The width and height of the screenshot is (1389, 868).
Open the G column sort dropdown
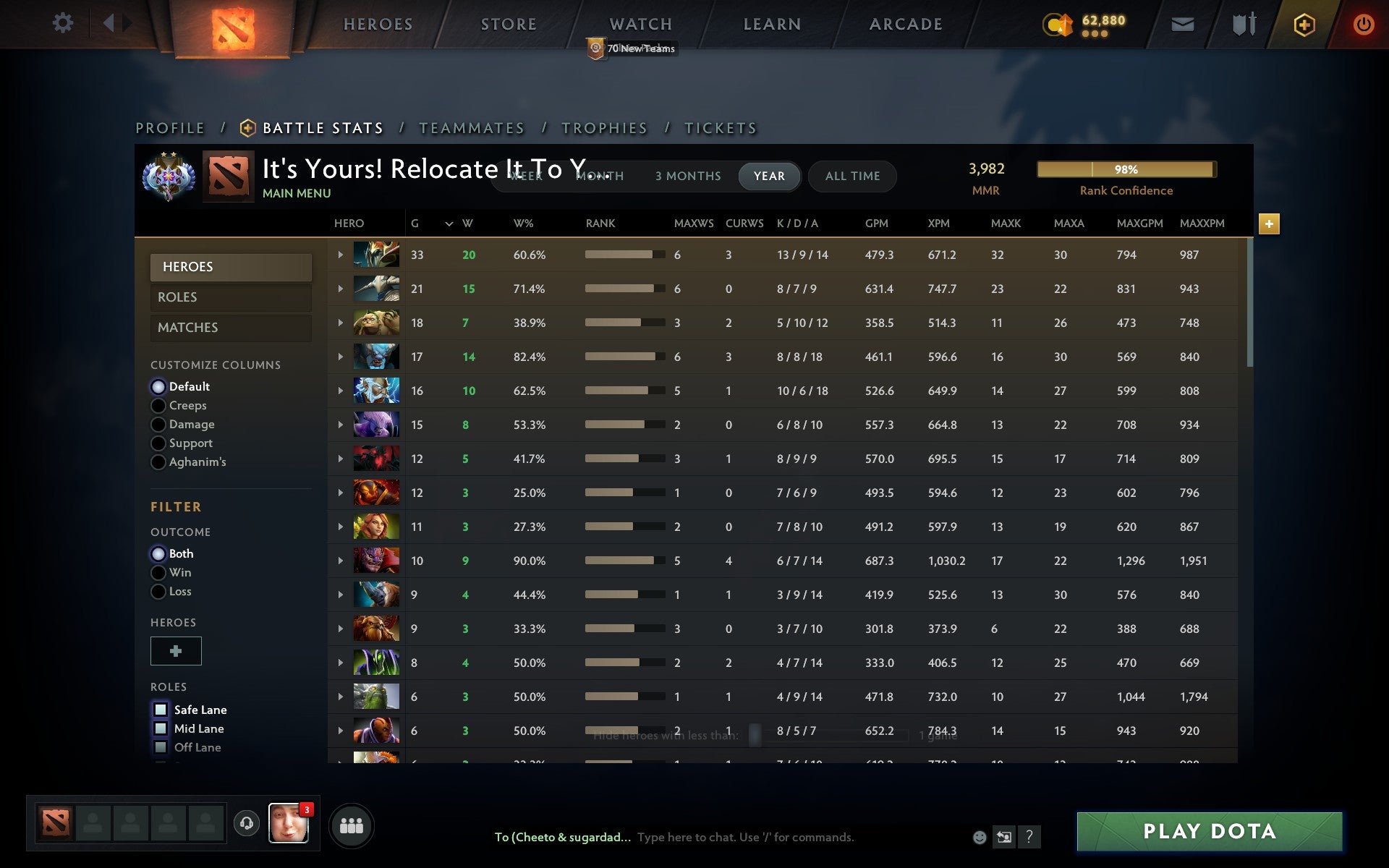coord(448,224)
